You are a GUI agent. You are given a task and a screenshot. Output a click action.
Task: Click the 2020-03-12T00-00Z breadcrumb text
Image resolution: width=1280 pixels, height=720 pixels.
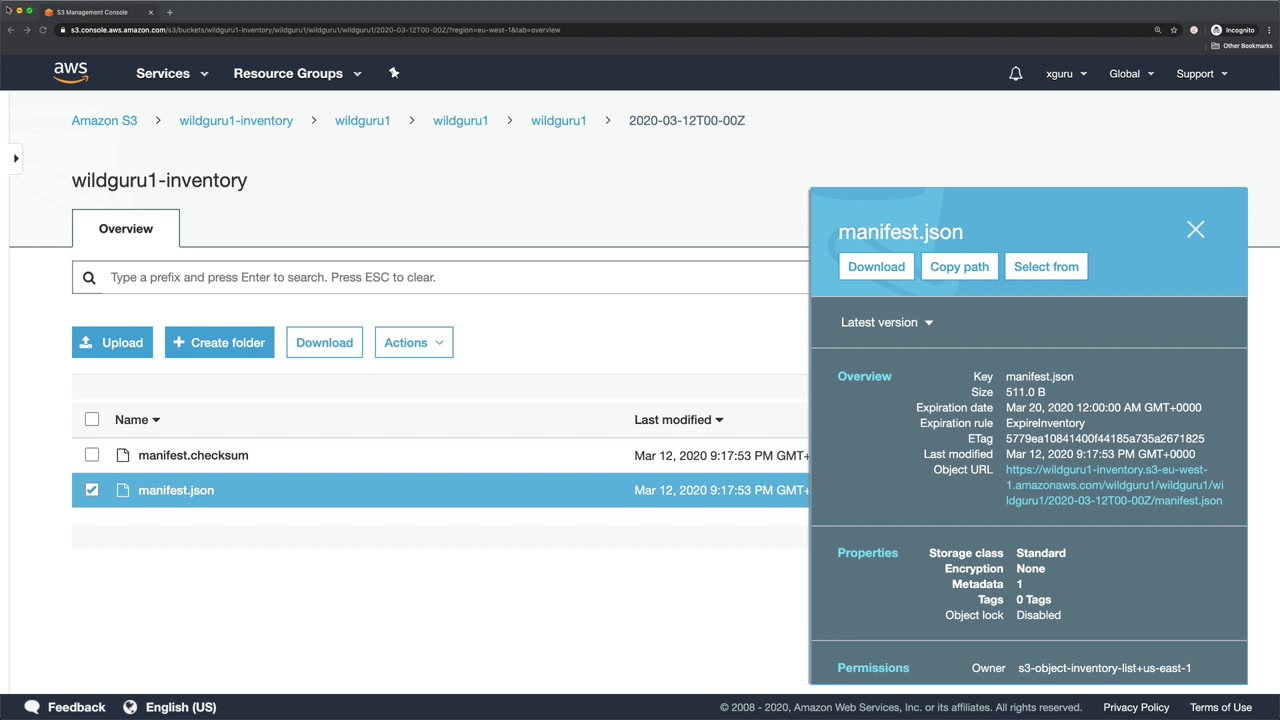click(687, 121)
